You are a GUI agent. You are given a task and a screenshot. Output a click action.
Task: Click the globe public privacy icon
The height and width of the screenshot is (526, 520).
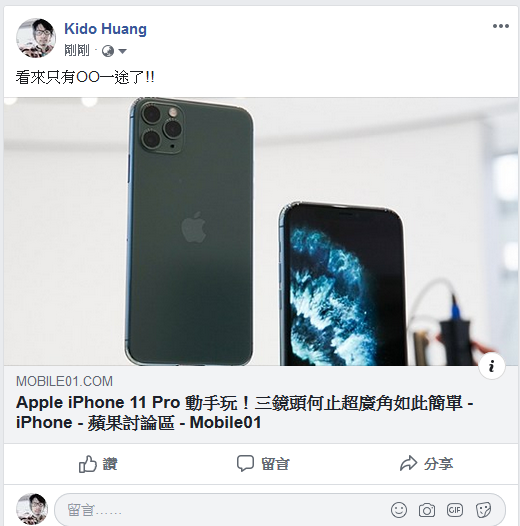click(x=108, y=51)
